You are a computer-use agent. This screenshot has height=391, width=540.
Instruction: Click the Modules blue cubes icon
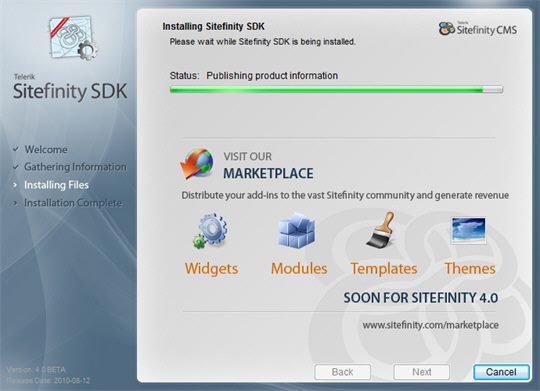(x=297, y=230)
